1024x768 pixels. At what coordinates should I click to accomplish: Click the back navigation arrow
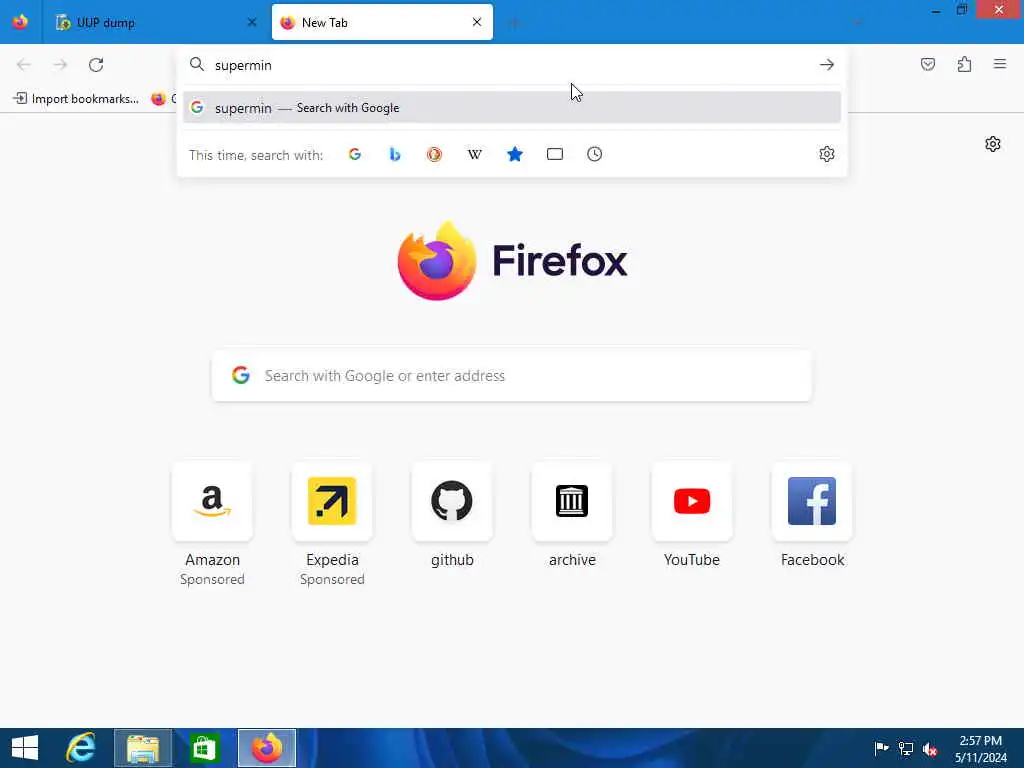pos(24,65)
